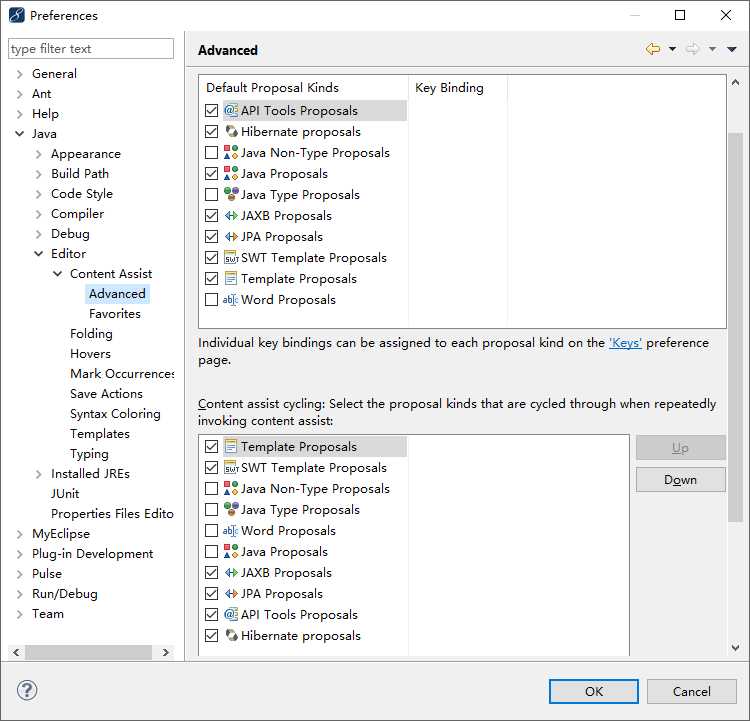Click the Key Binding column header

[458, 88]
